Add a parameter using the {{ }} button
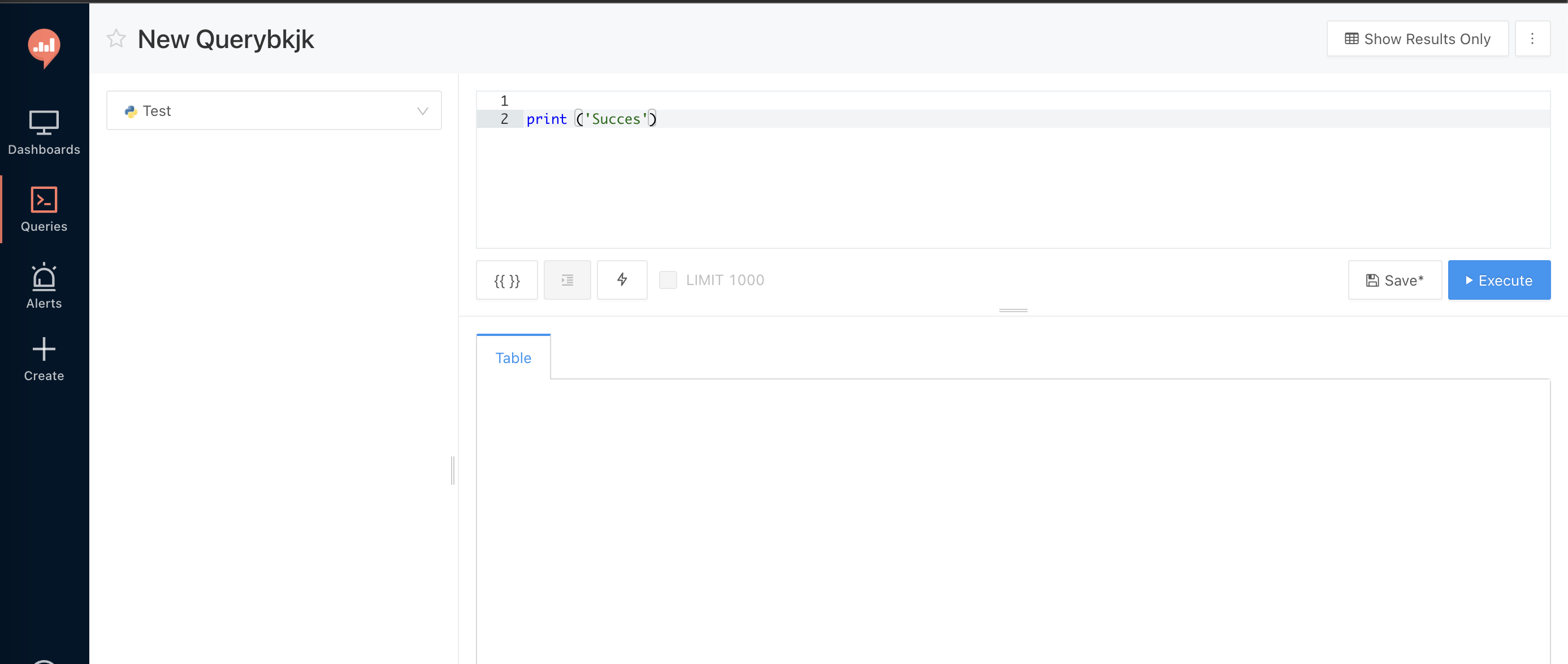 pyautogui.click(x=506, y=280)
